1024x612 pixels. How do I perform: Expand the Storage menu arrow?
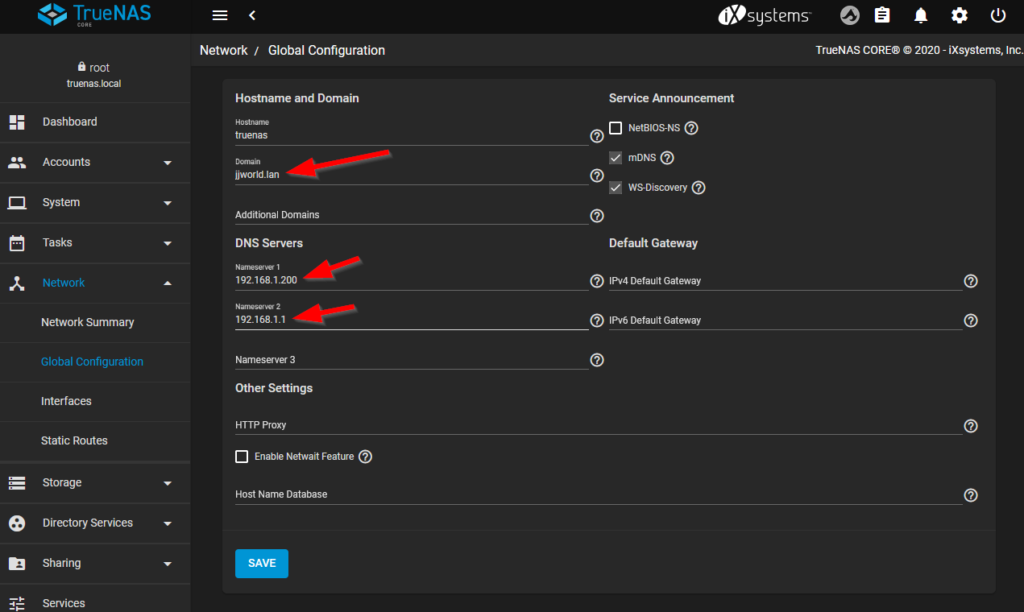(x=168, y=483)
